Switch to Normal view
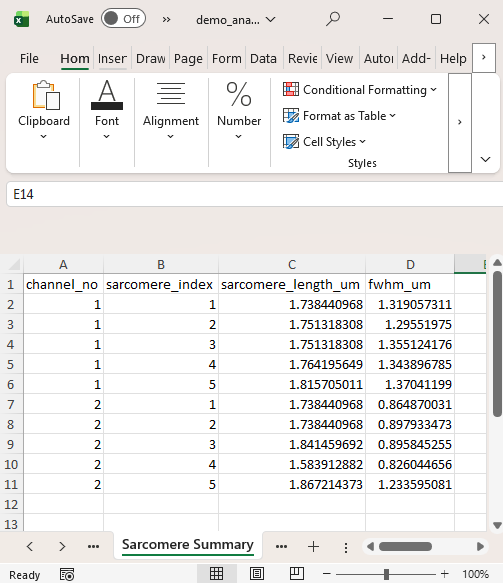 [216, 574]
